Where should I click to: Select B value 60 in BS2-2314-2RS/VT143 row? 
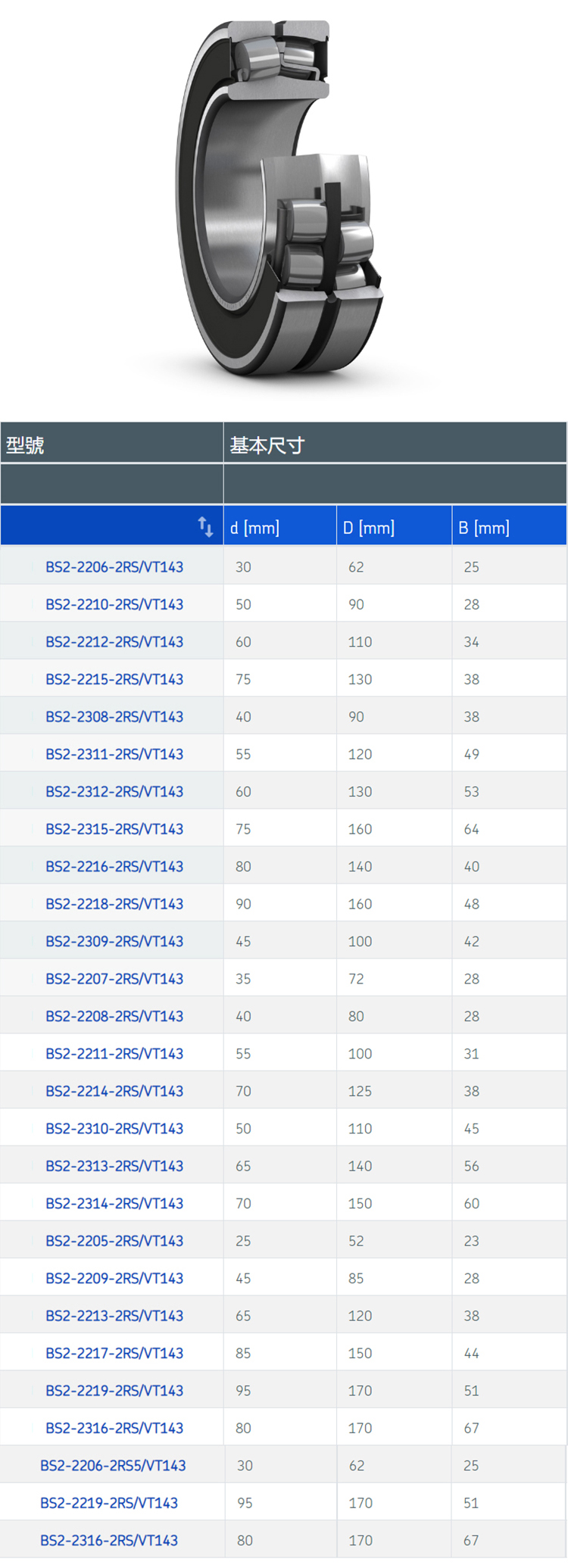pos(472,1204)
